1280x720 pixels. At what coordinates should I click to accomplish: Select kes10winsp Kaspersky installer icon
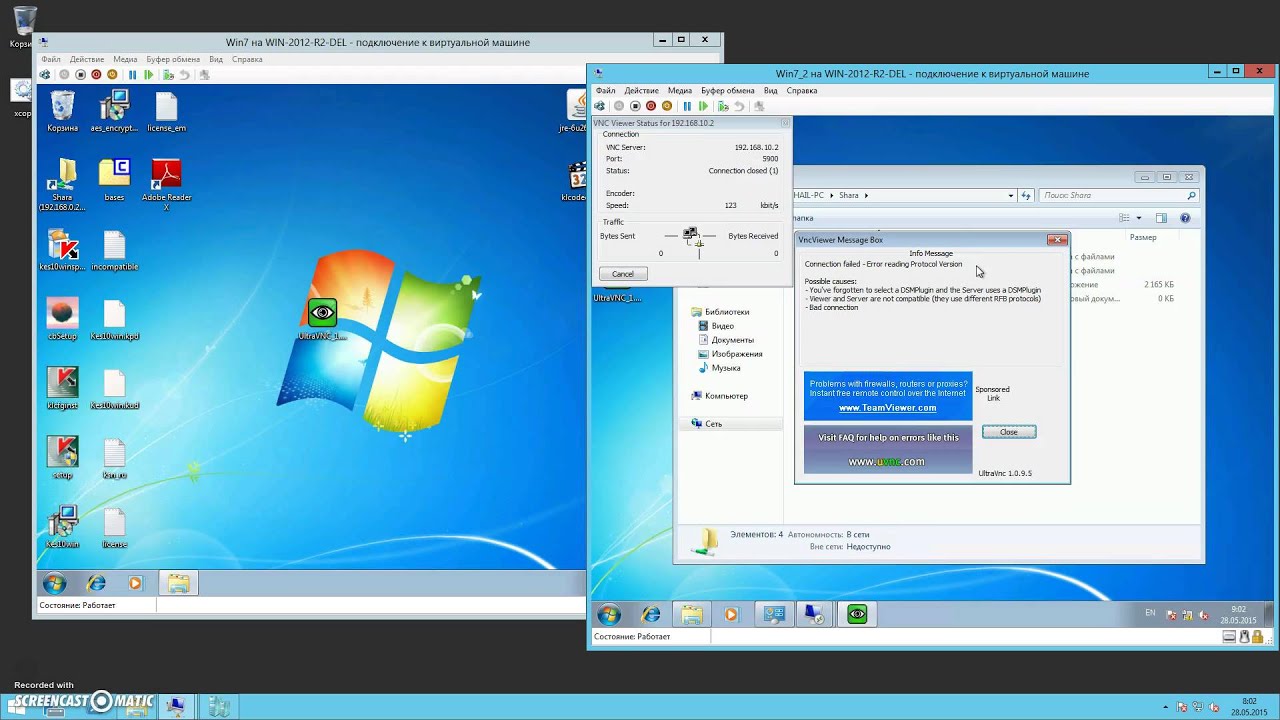tap(62, 251)
